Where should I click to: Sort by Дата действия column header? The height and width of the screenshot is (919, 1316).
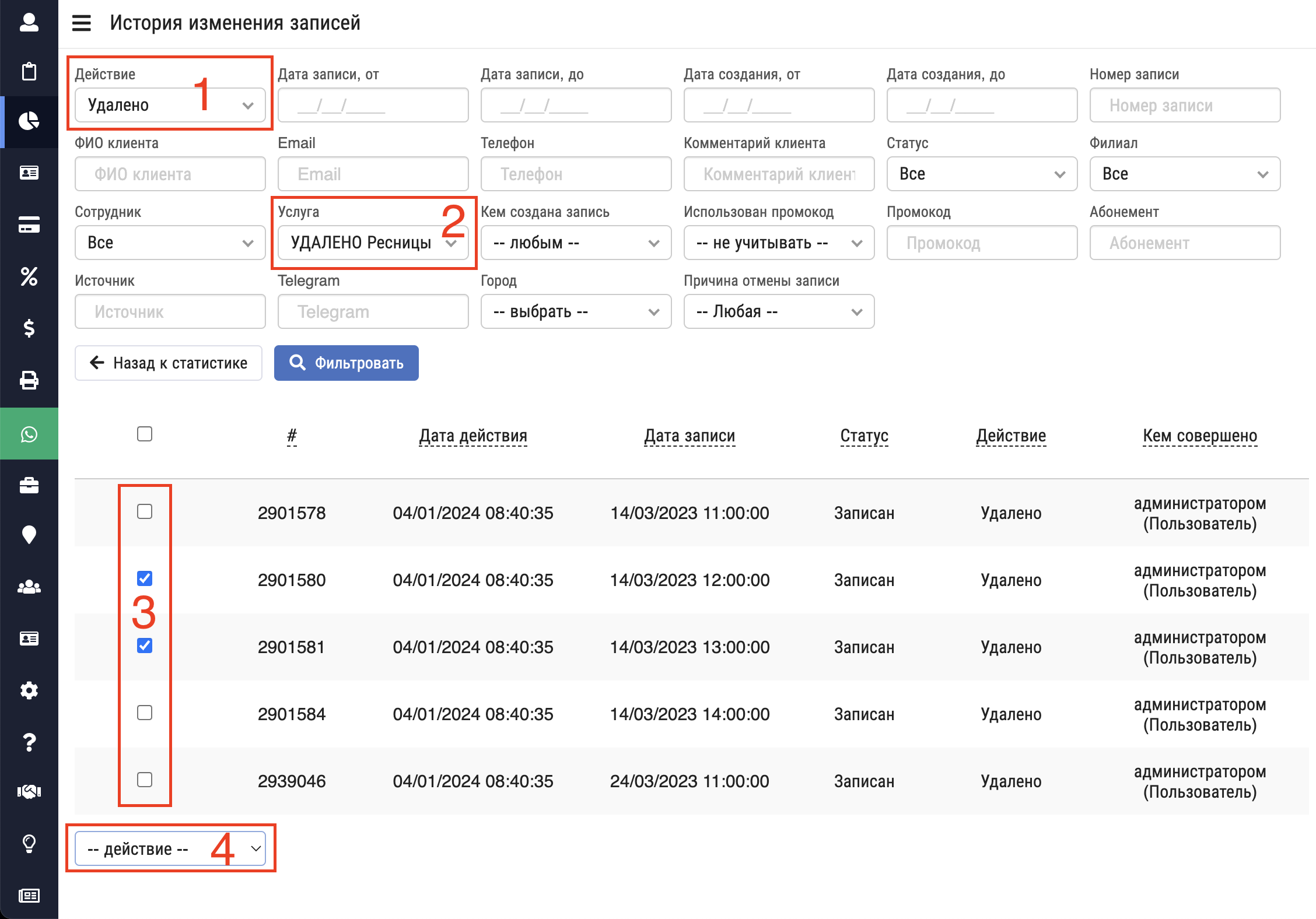pyautogui.click(x=473, y=436)
